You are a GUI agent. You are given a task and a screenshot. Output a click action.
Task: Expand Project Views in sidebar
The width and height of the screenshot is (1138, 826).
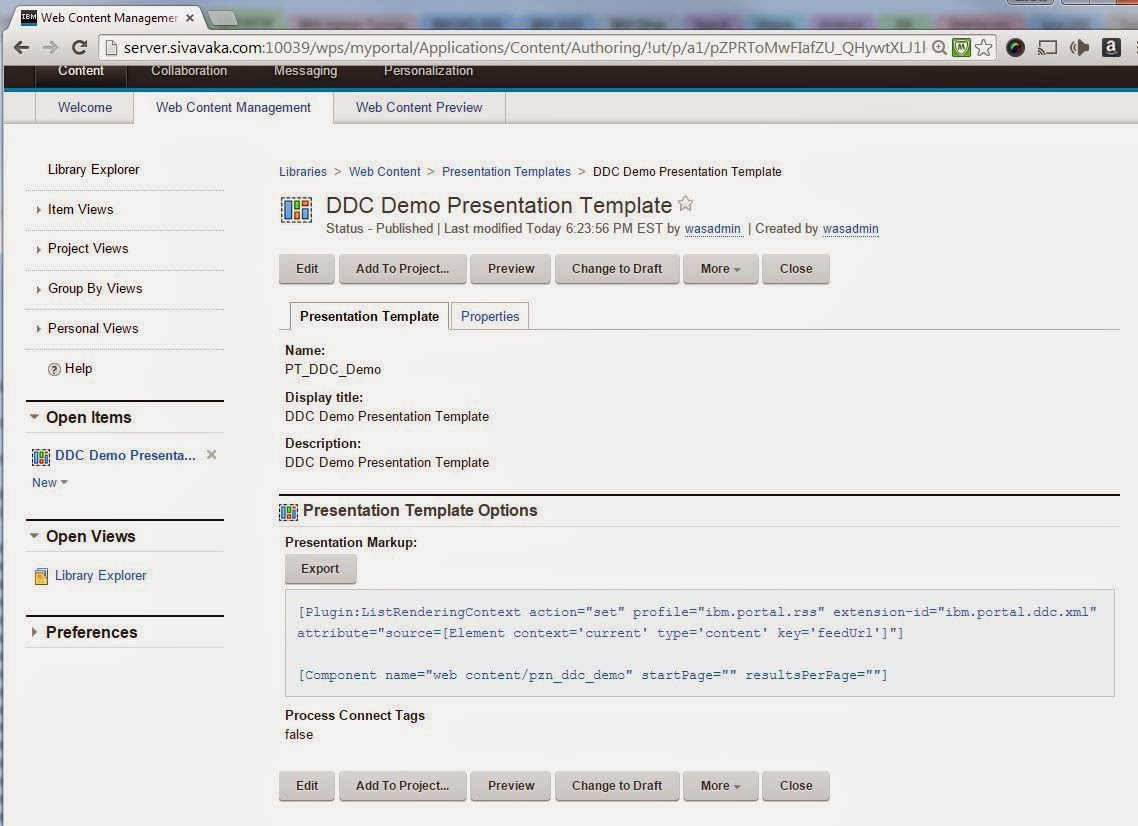[x=38, y=249]
